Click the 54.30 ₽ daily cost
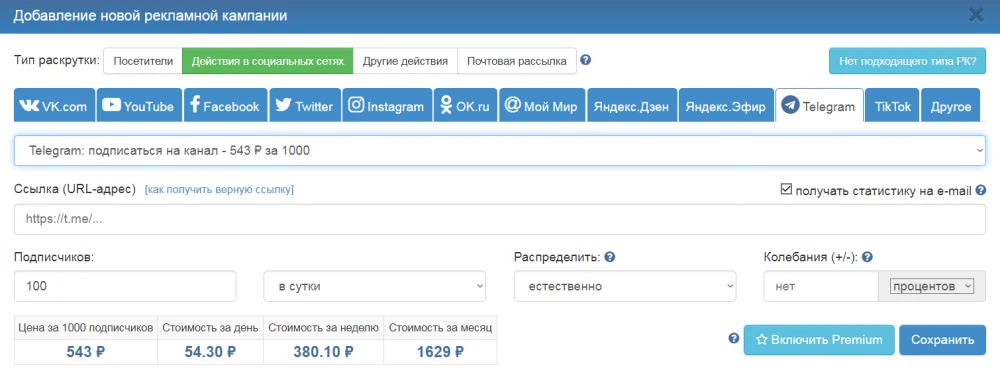 [210, 351]
